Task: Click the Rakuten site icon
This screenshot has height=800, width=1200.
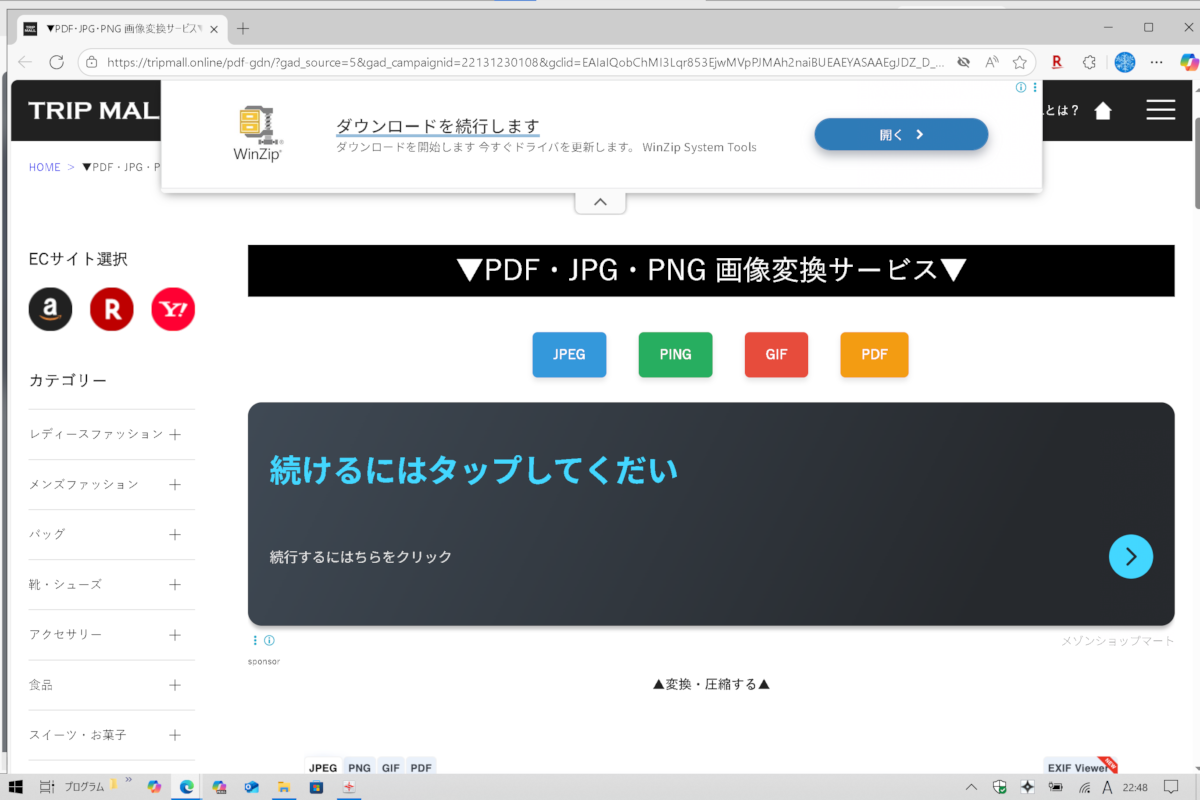Action: tap(112, 309)
